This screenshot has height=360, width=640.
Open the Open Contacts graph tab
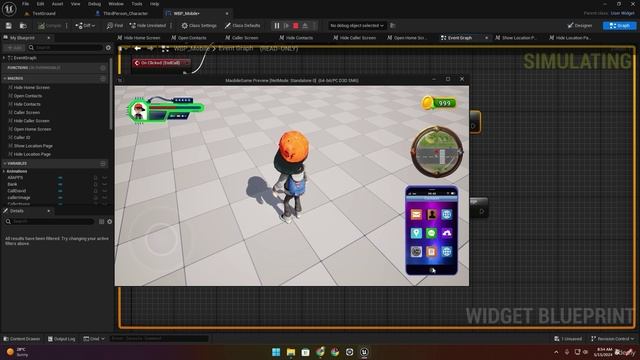tap(189, 38)
